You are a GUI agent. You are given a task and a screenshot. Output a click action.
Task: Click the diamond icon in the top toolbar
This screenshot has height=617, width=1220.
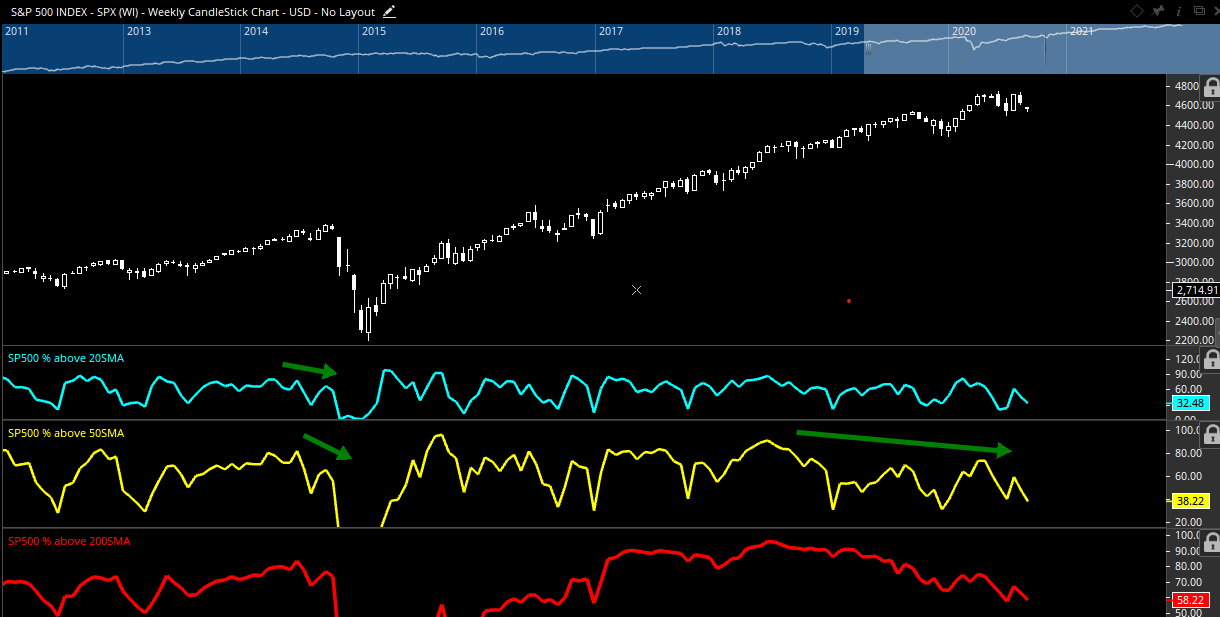1137,11
